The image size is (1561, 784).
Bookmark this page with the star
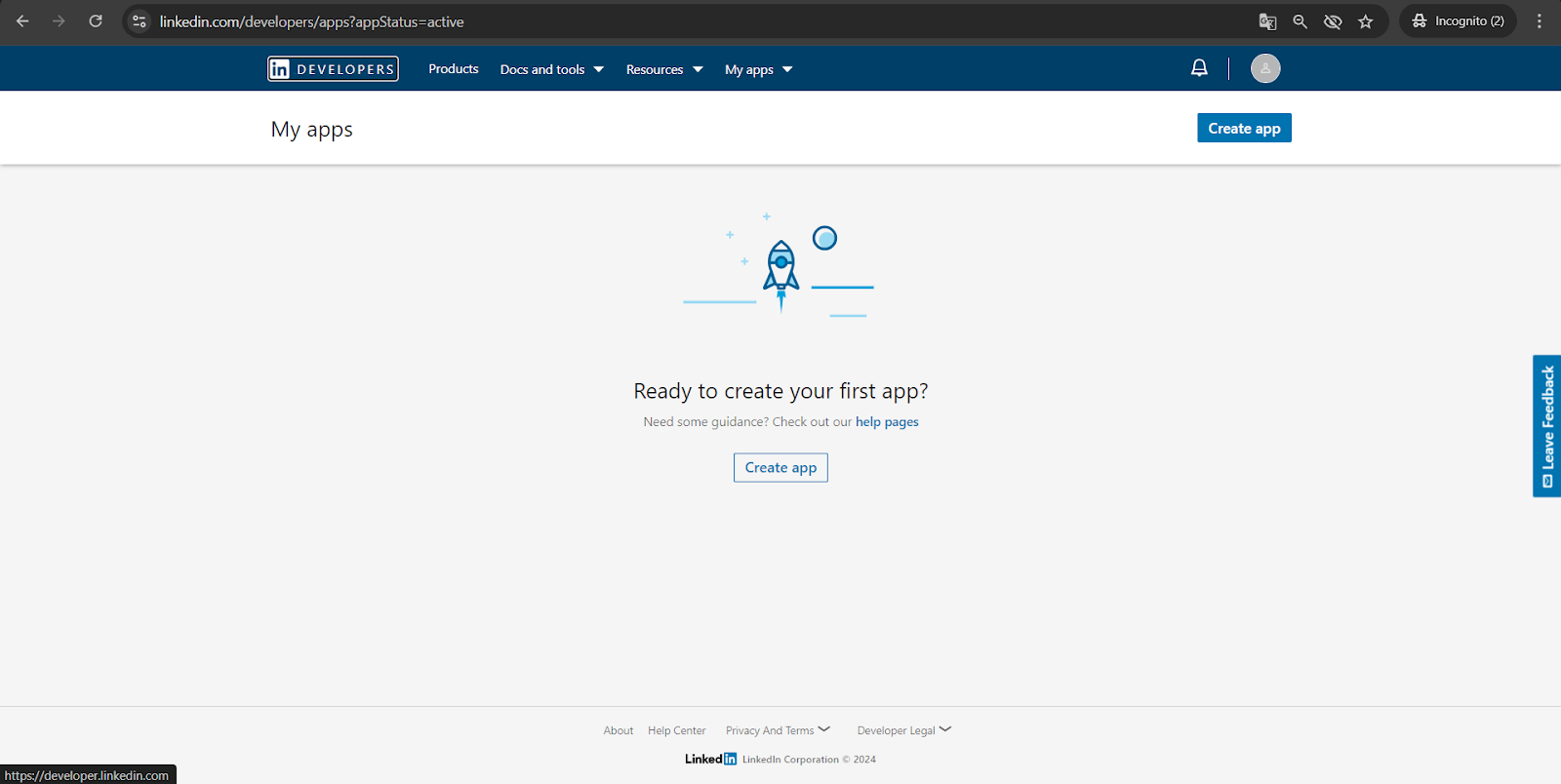1366,21
